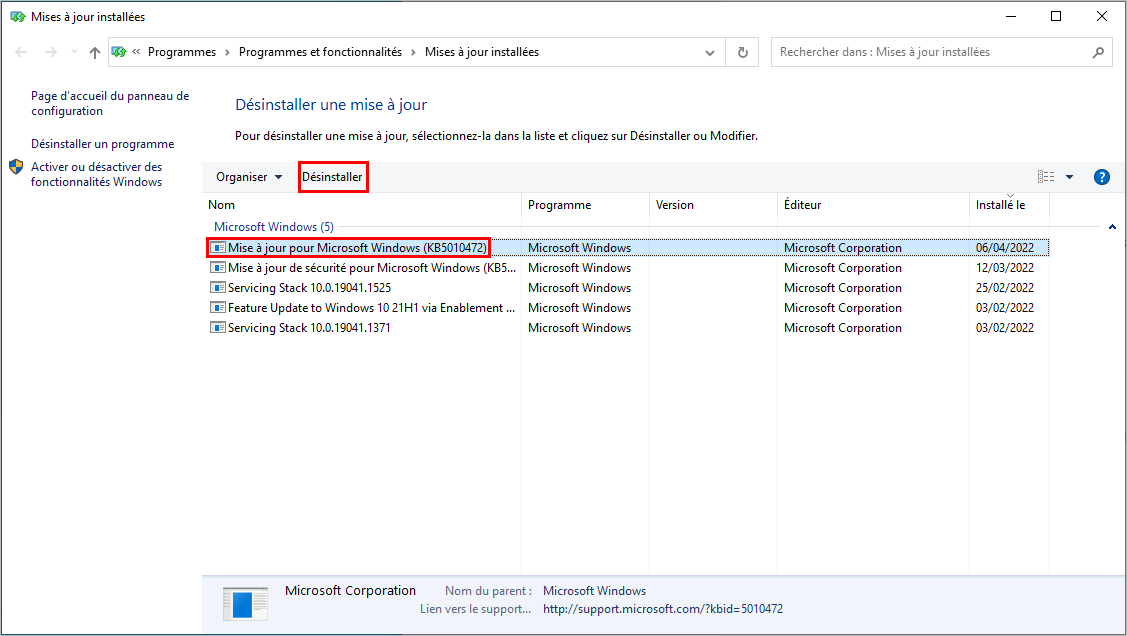This screenshot has width=1127, height=636.
Task: Click the Forward navigation arrow
Action: pyautogui.click(x=50, y=52)
